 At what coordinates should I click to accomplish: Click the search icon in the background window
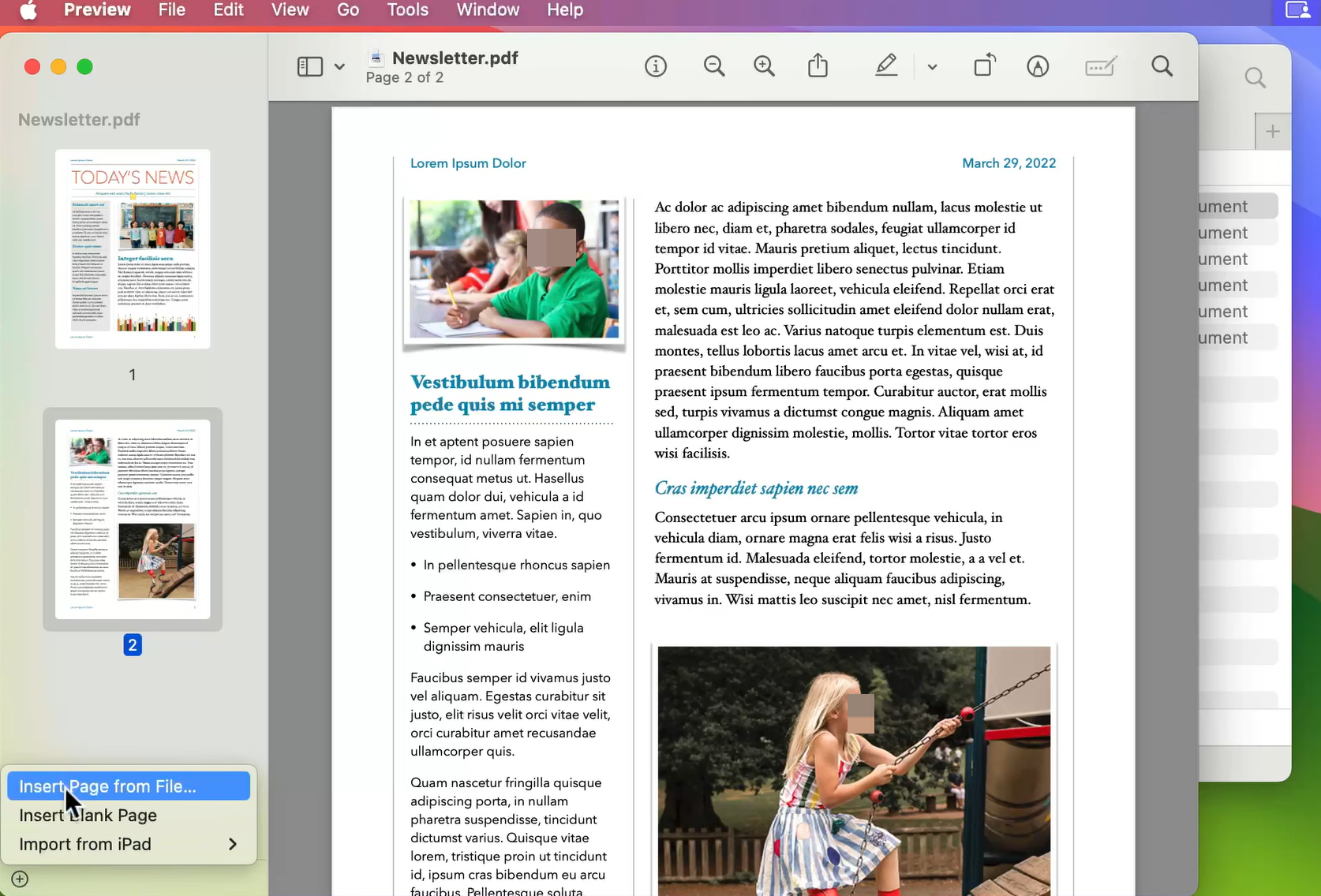(1256, 77)
